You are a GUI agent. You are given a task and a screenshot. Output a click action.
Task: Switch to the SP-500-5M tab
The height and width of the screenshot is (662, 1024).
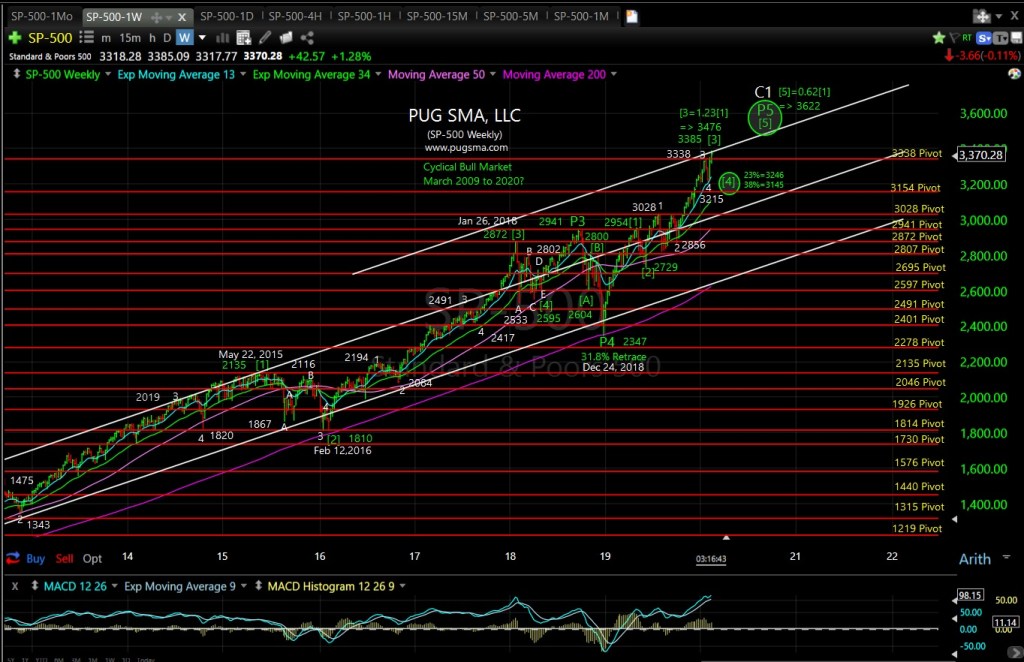coord(511,16)
